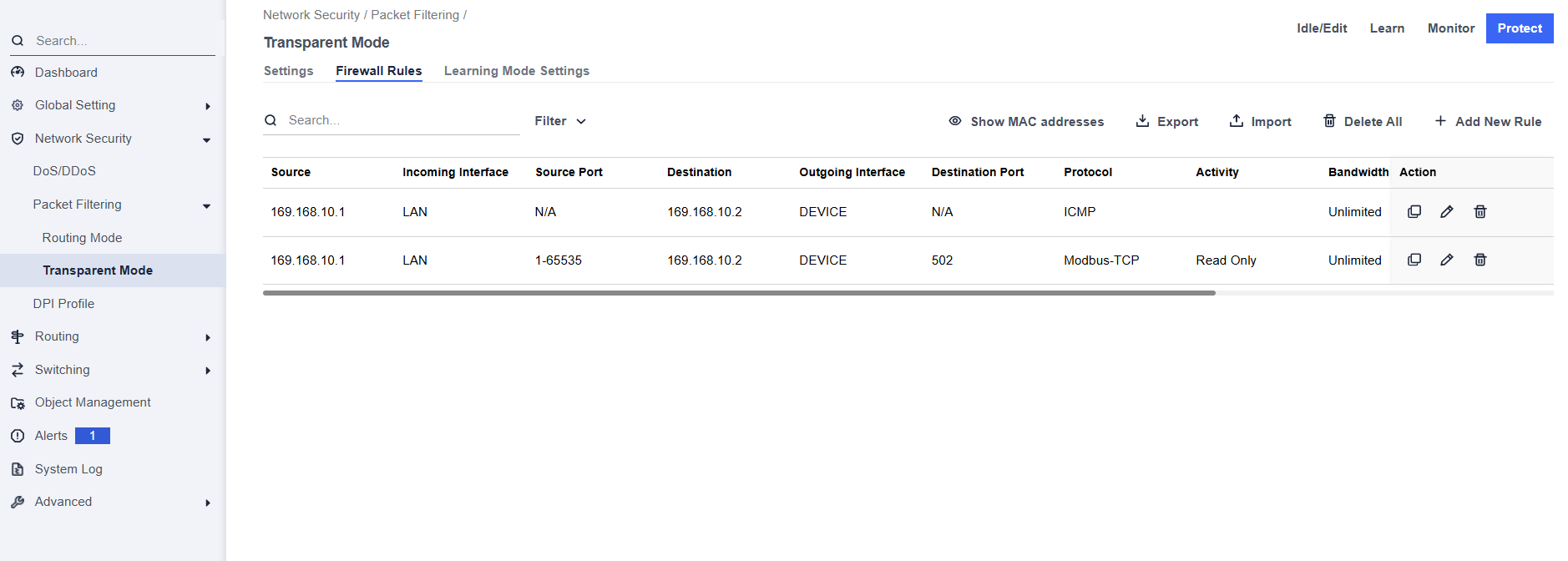
Task: Click the Routing signpost icon
Action: (x=18, y=336)
